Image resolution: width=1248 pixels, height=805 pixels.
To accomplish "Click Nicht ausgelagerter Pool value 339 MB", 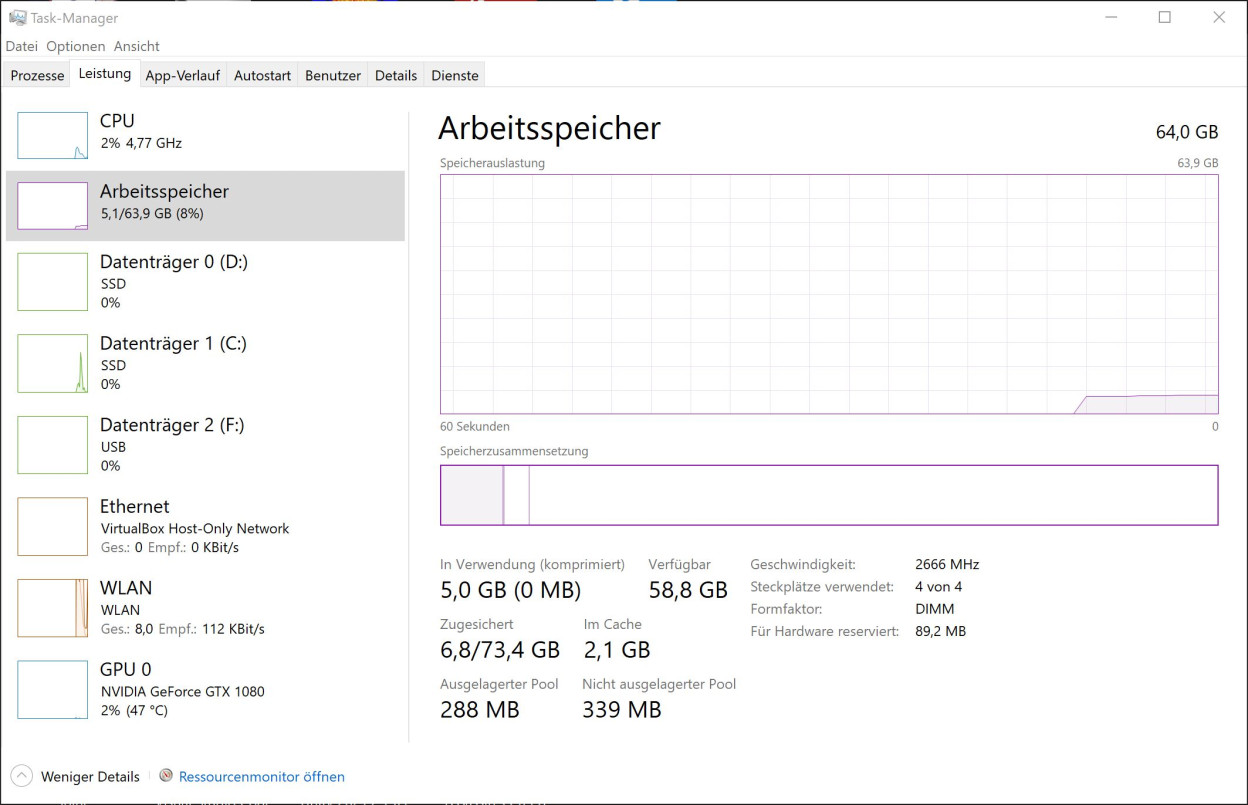I will [622, 710].
